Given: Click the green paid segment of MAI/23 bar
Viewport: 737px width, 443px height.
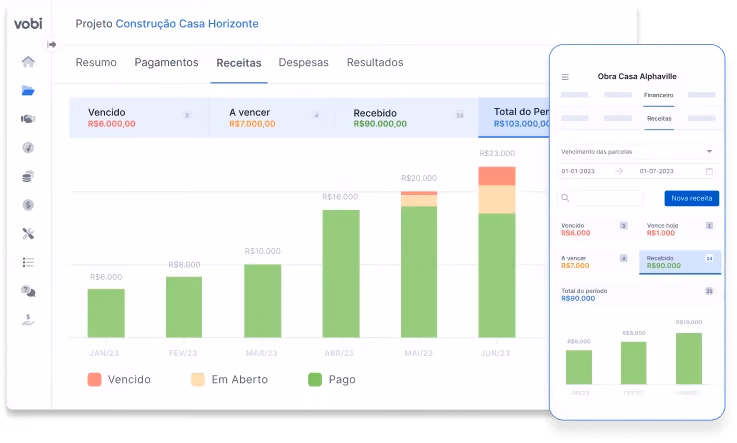Looking at the screenshot, I should (x=419, y=272).
